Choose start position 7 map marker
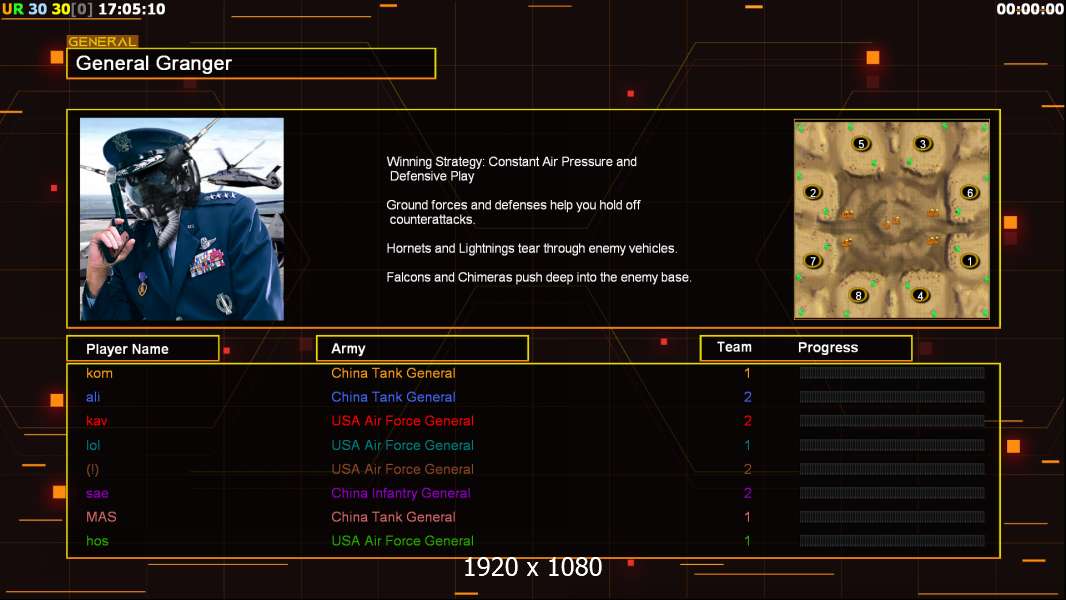This screenshot has width=1066, height=600. 812,261
